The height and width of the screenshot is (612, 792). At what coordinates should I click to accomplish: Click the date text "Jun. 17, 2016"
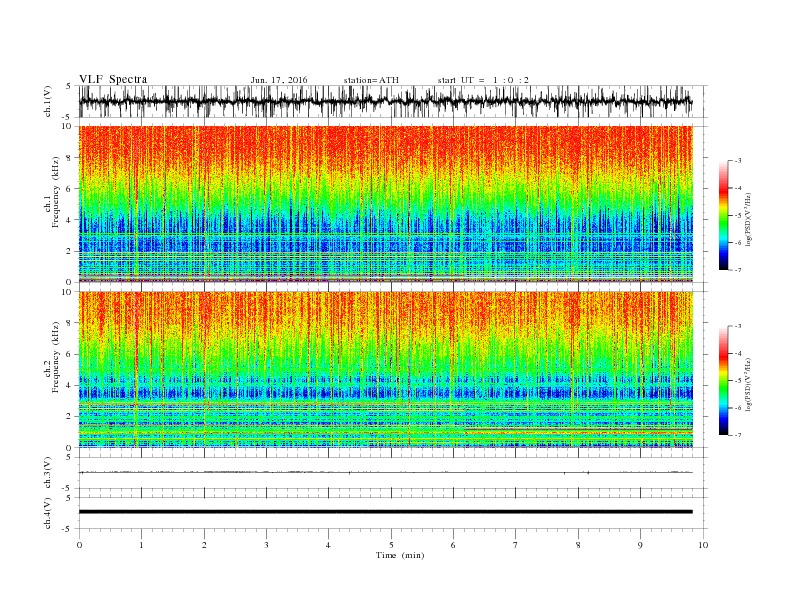[x=279, y=80]
